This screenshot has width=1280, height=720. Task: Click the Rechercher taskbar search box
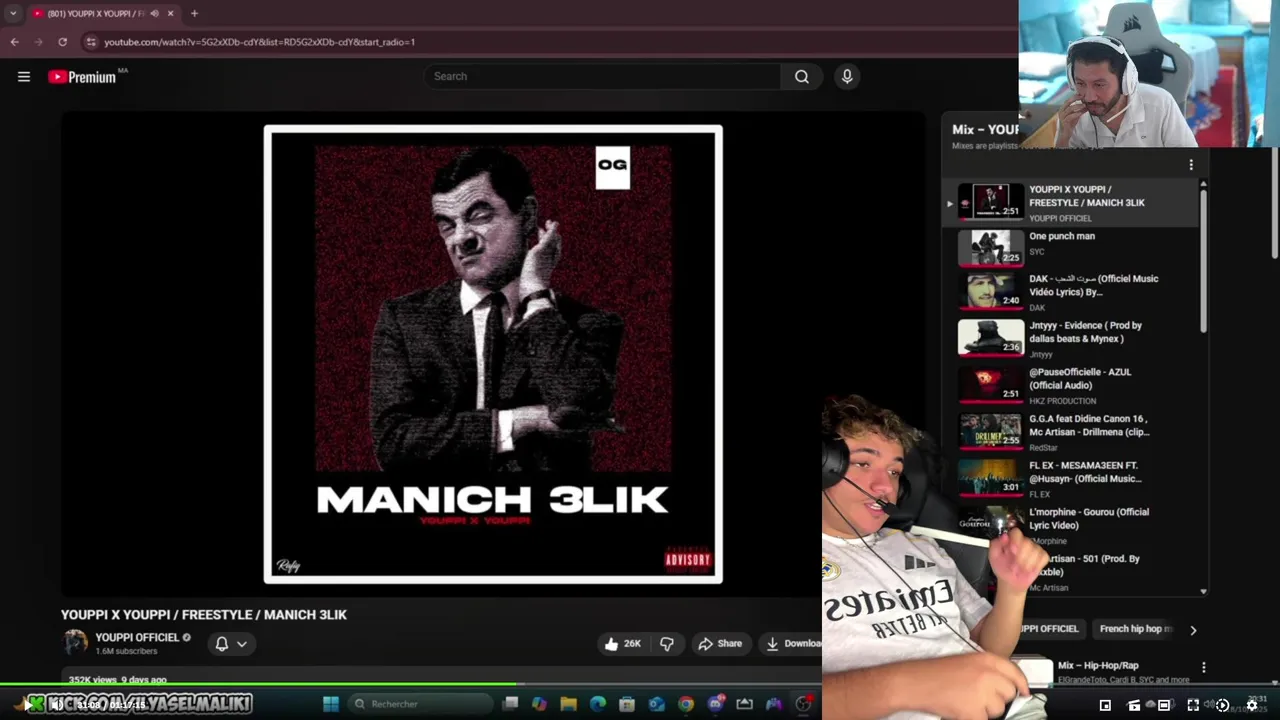[x=420, y=704]
